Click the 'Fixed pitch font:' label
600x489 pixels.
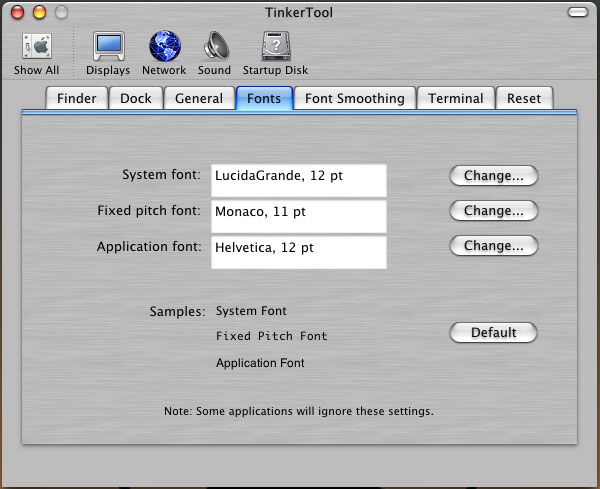[x=149, y=211]
